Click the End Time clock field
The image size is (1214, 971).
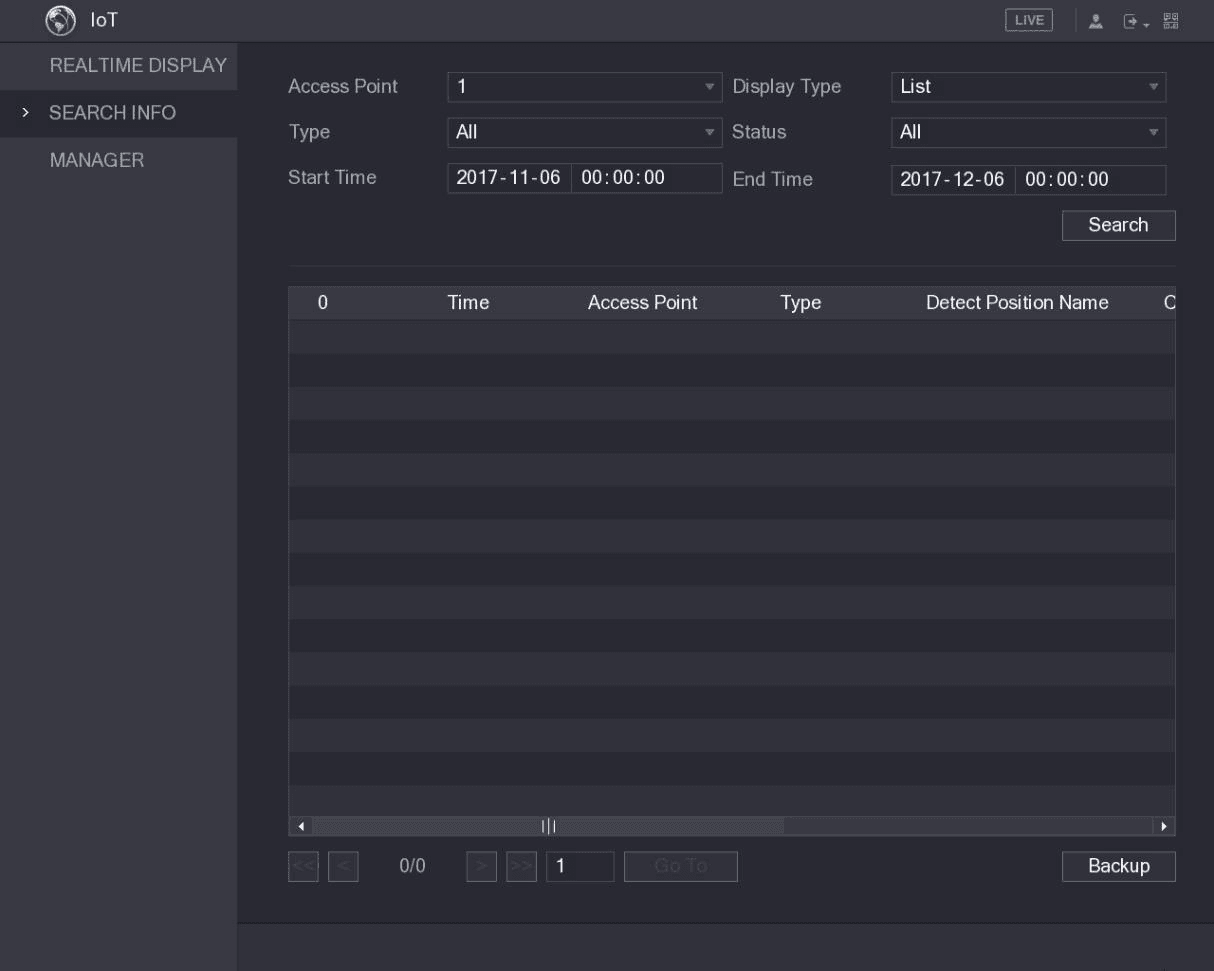point(1090,180)
